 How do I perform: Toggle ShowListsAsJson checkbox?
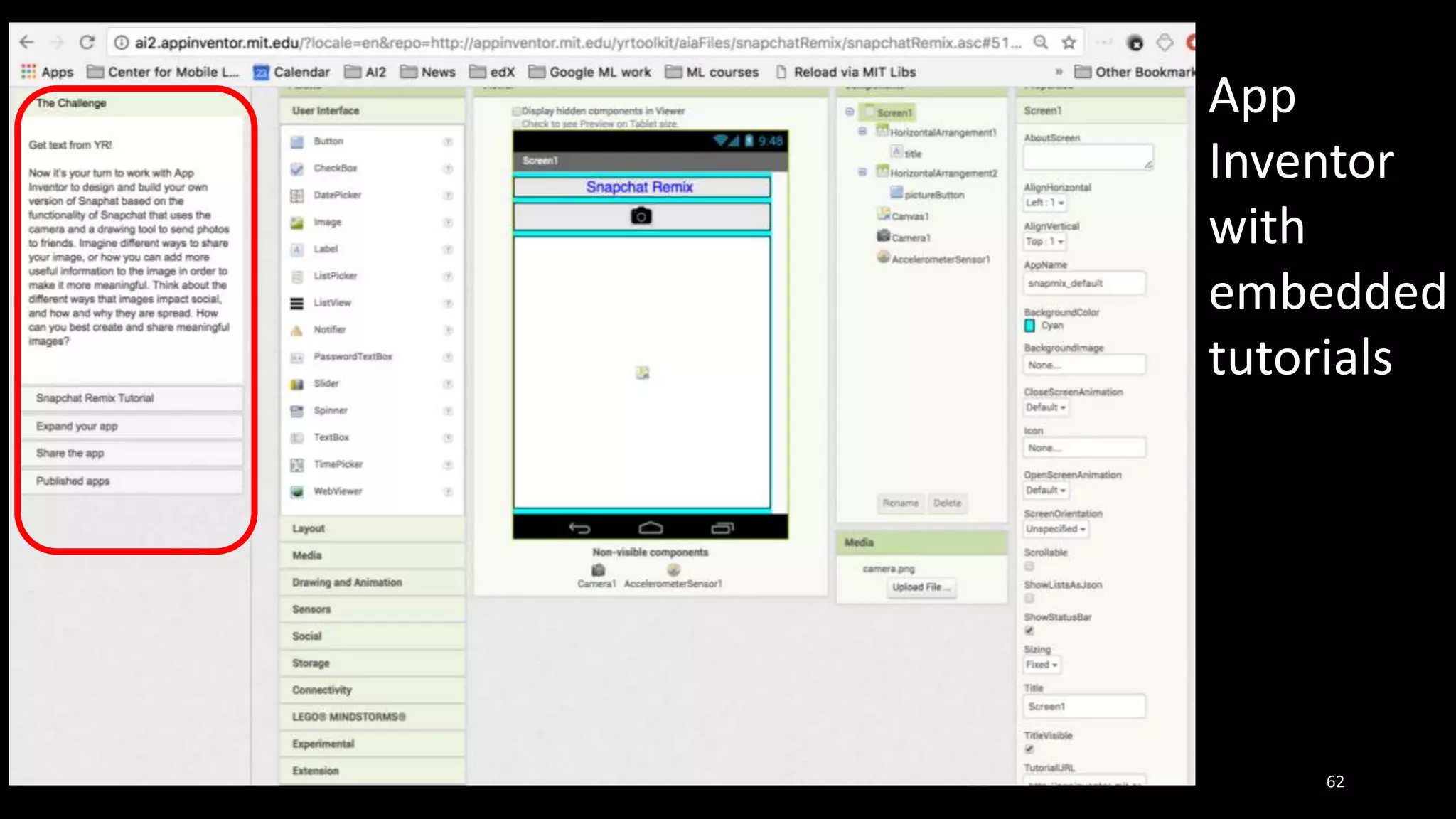[1029, 599]
